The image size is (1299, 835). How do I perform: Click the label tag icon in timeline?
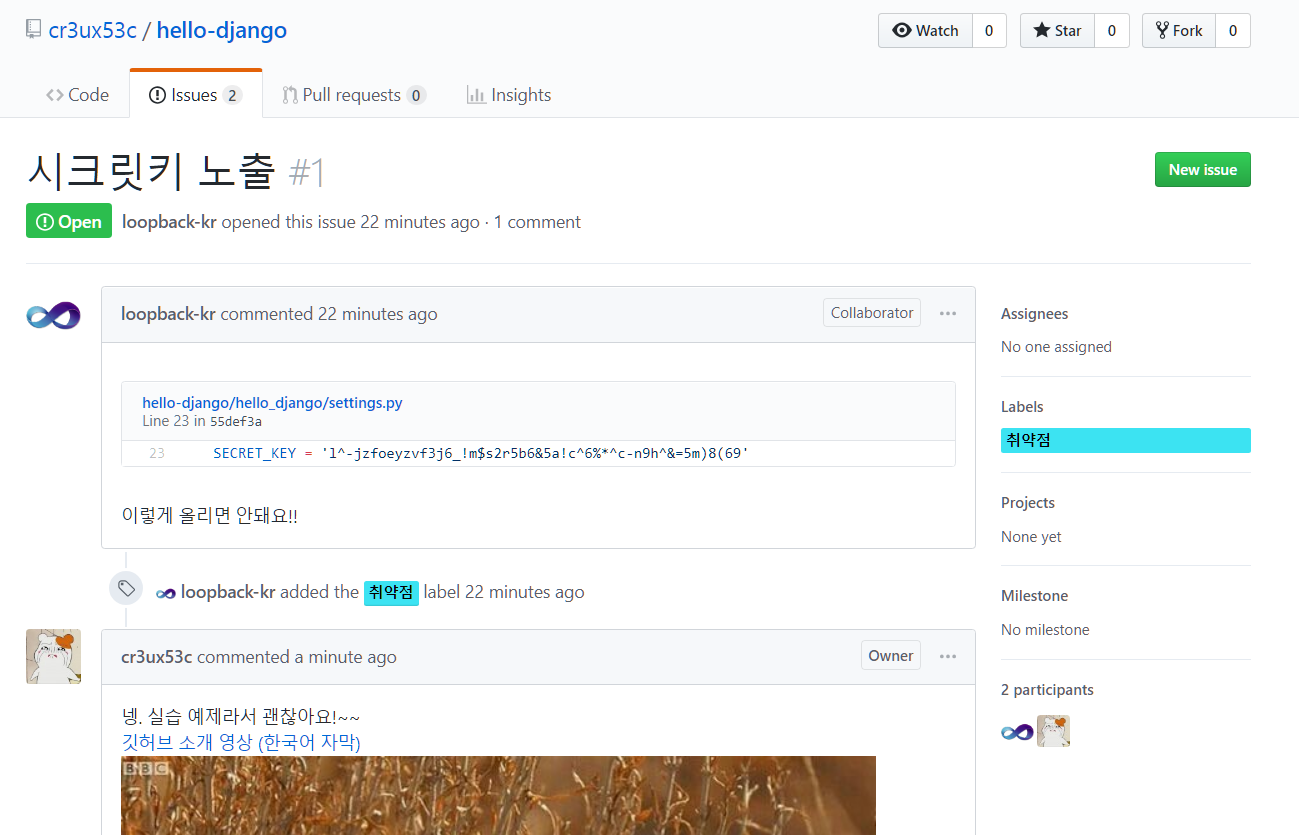tap(126, 588)
